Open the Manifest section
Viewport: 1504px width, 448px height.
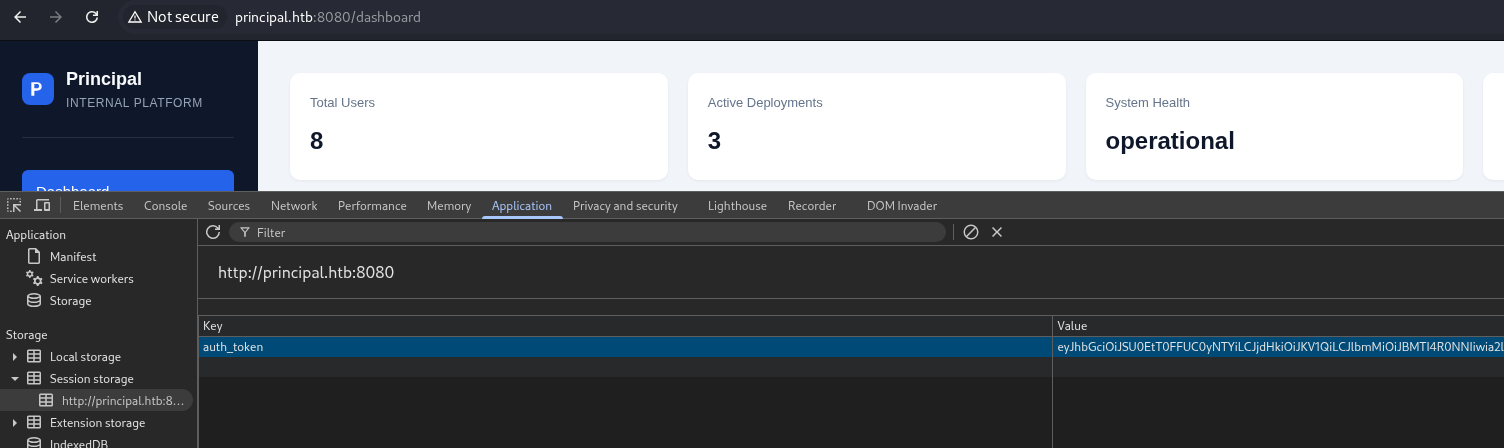(73, 257)
